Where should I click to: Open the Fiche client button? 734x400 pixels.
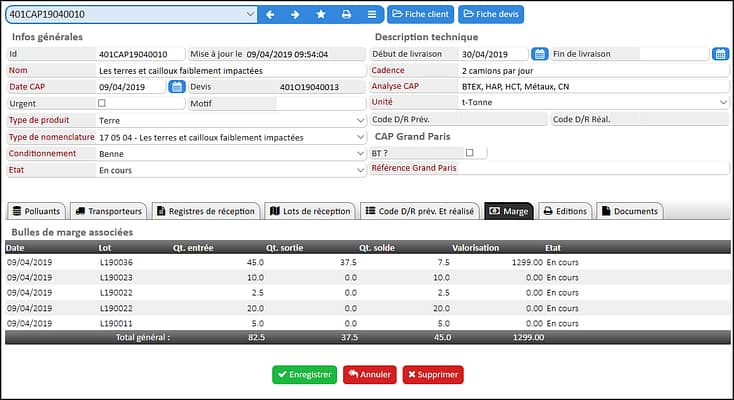pyautogui.click(x=420, y=15)
